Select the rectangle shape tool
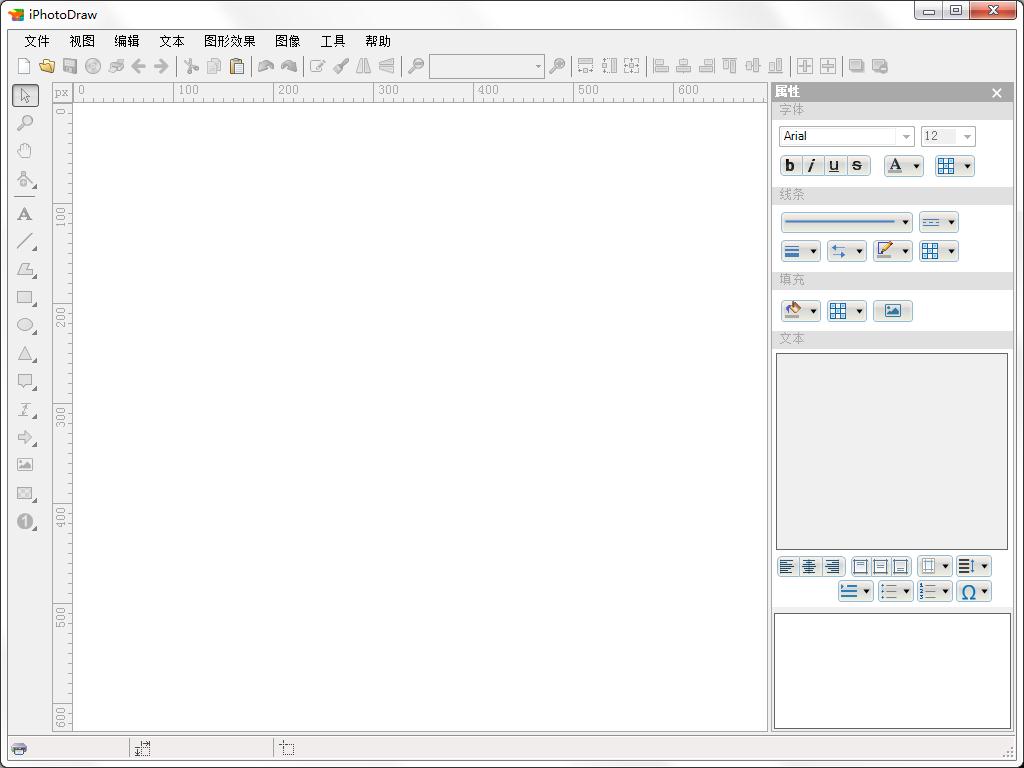The image size is (1024, 768). click(25, 298)
